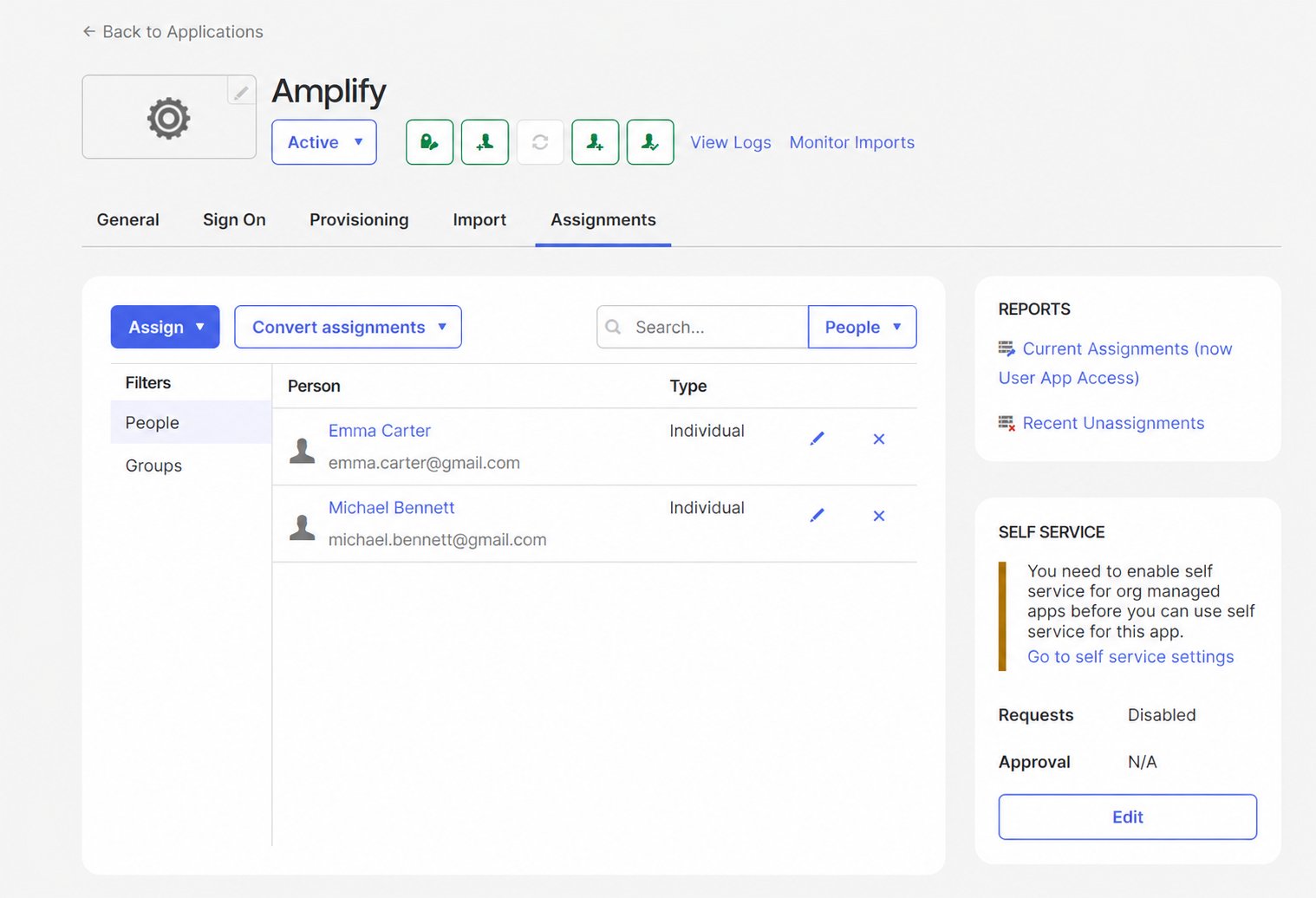Remove Emma Carter's assignment X icon
Viewport: 1316px width, 898px height.
[879, 439]
